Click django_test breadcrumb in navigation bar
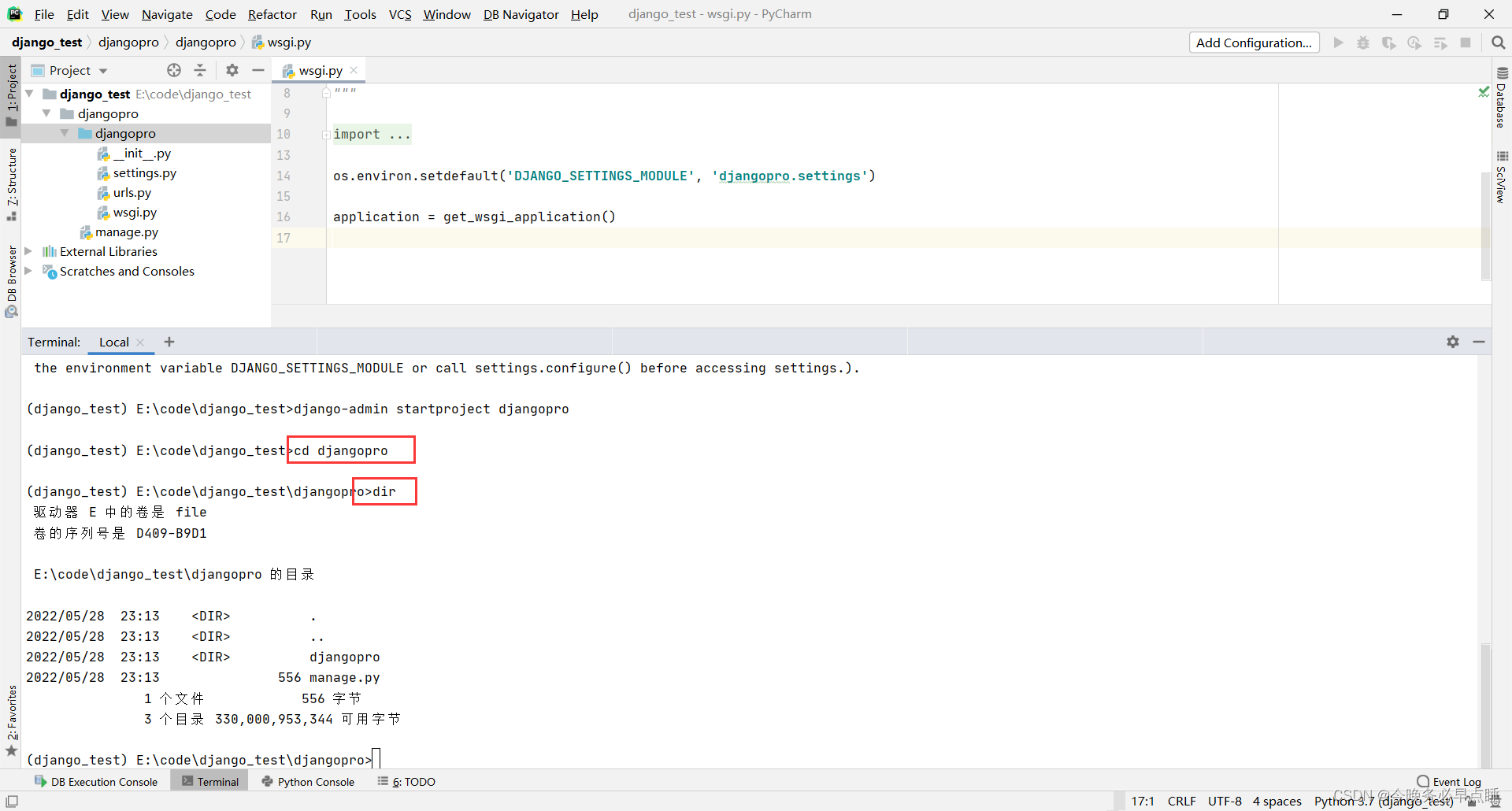The height and width of the screenshot is (811, 1512). coord(46,43)
